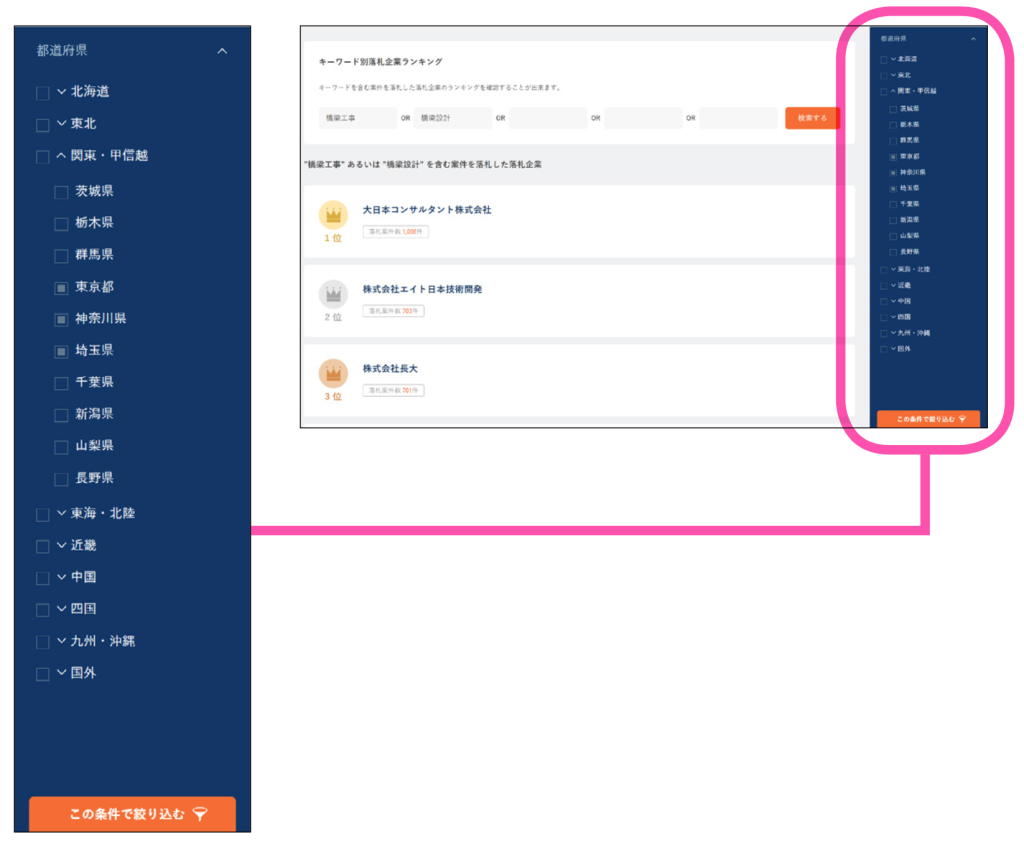The image size is (1024, 844).
Task: Check the 東北 region checkbox in large sidebar
Action: pyautogui.click(x=42, y=125)
